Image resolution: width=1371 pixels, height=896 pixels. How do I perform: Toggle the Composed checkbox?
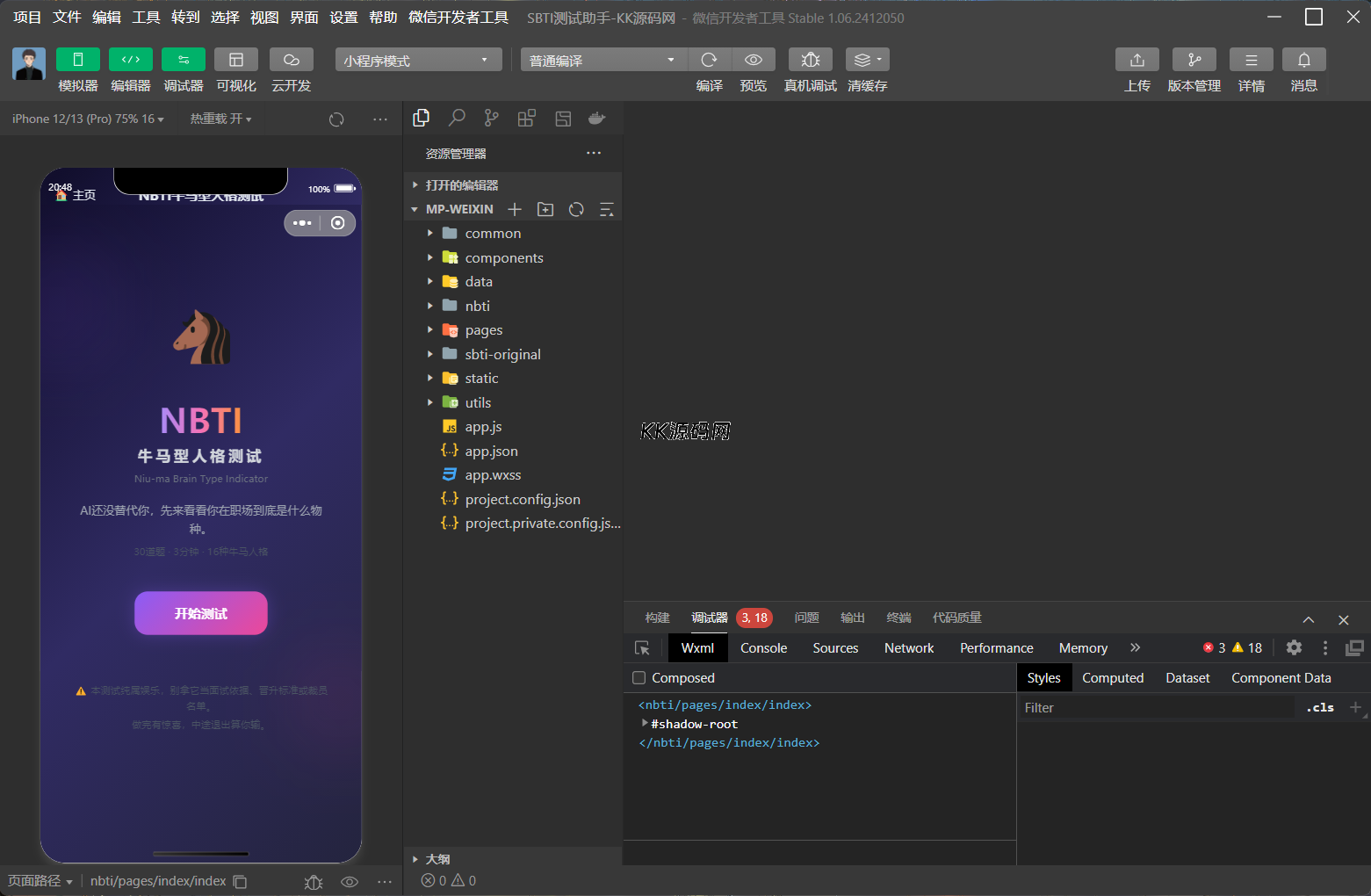point(639,678)
